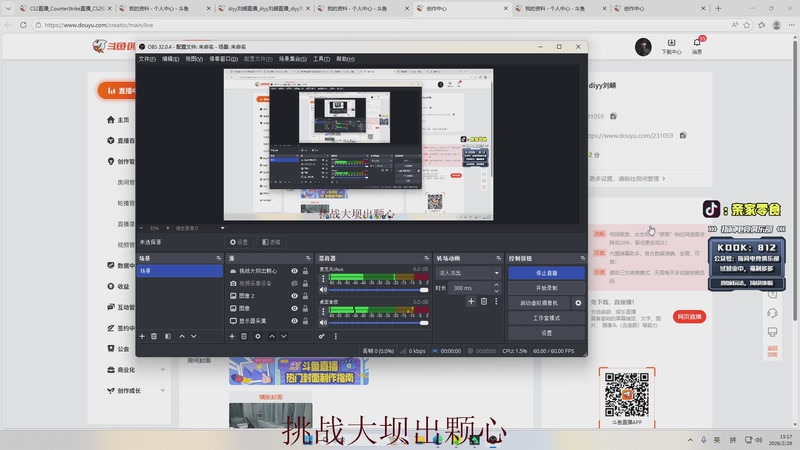Hide the 挑战大坝出颗心 source
Image resolution: width=800 pixels, height=450 pixels.
pos(294,271)
